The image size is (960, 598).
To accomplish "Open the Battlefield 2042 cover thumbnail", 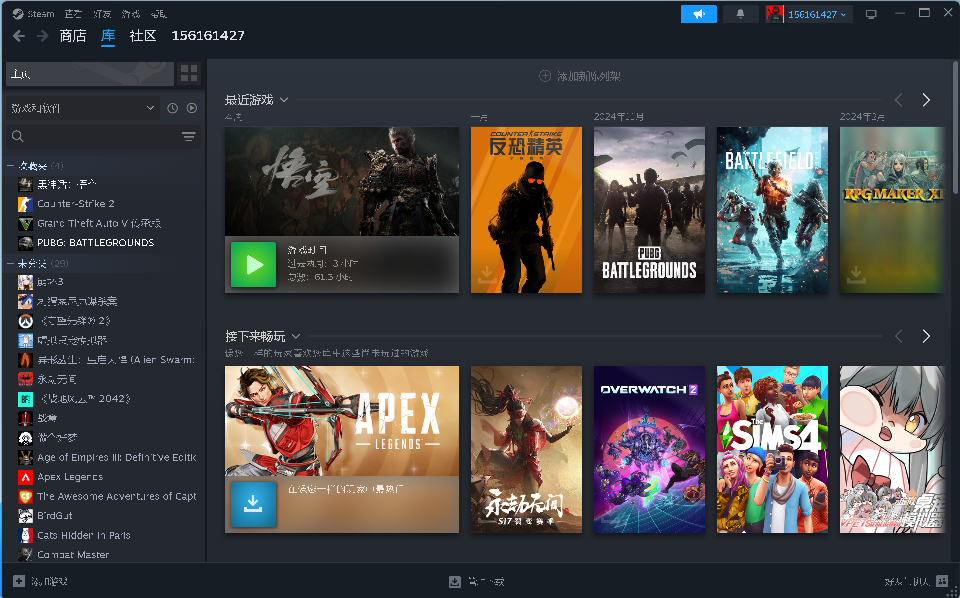I will [x=773, y=210].
